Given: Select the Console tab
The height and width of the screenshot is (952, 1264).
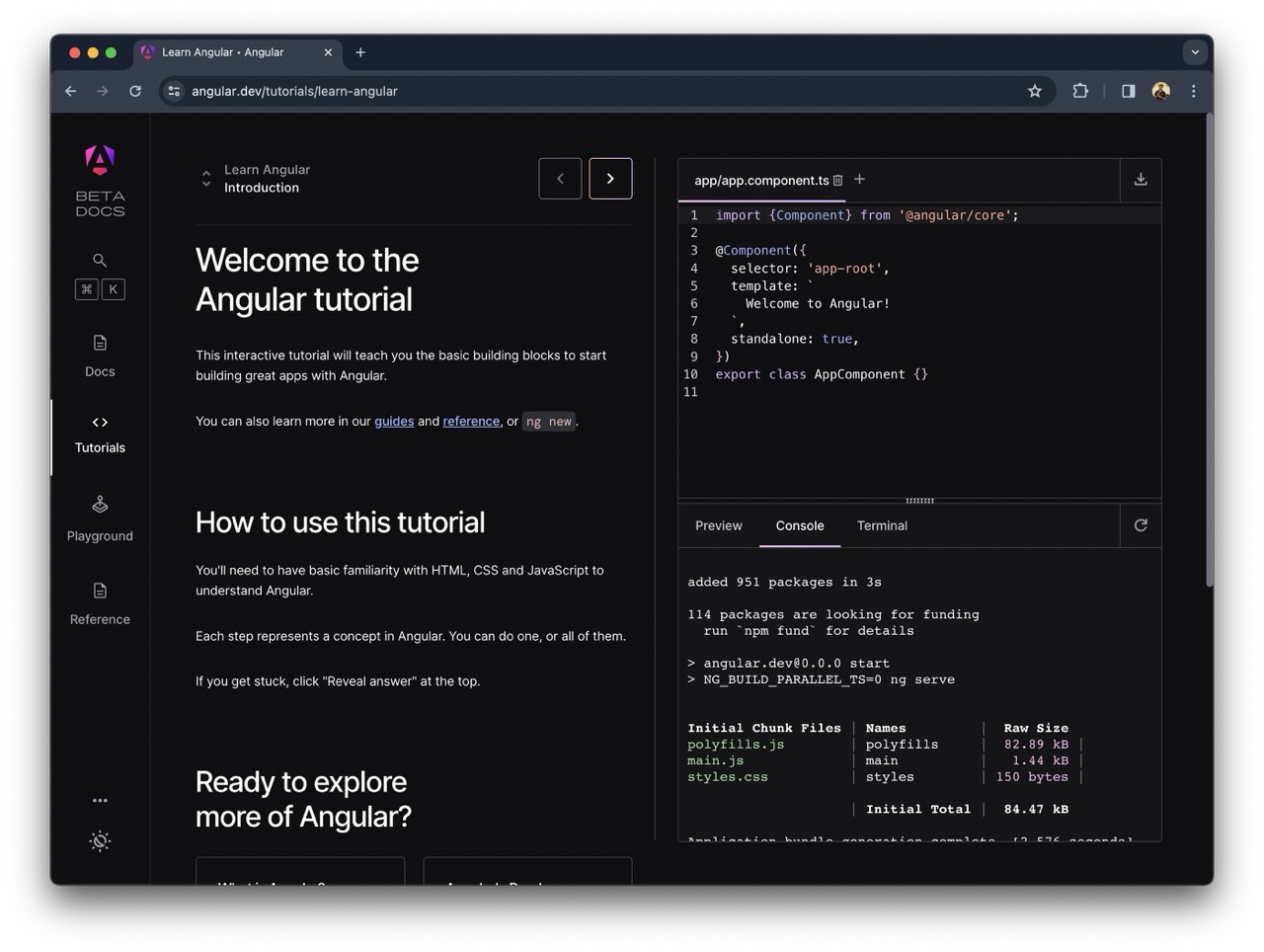Looking at the screenshot, I should pos(800,525).
